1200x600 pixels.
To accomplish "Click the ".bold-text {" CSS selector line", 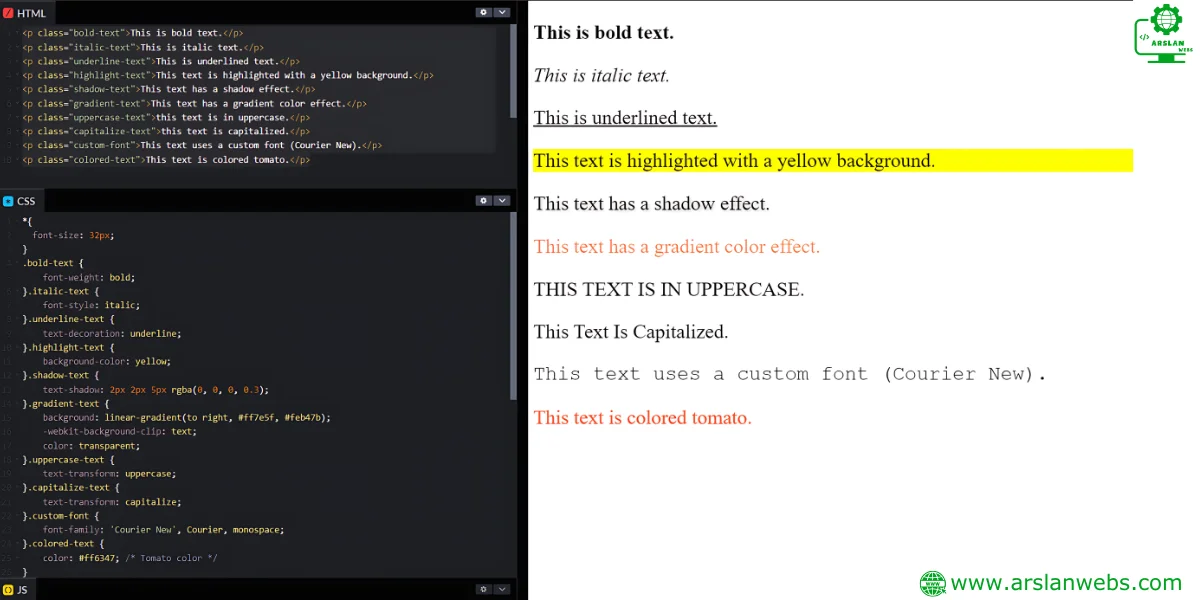I will (x=53, y=263).
